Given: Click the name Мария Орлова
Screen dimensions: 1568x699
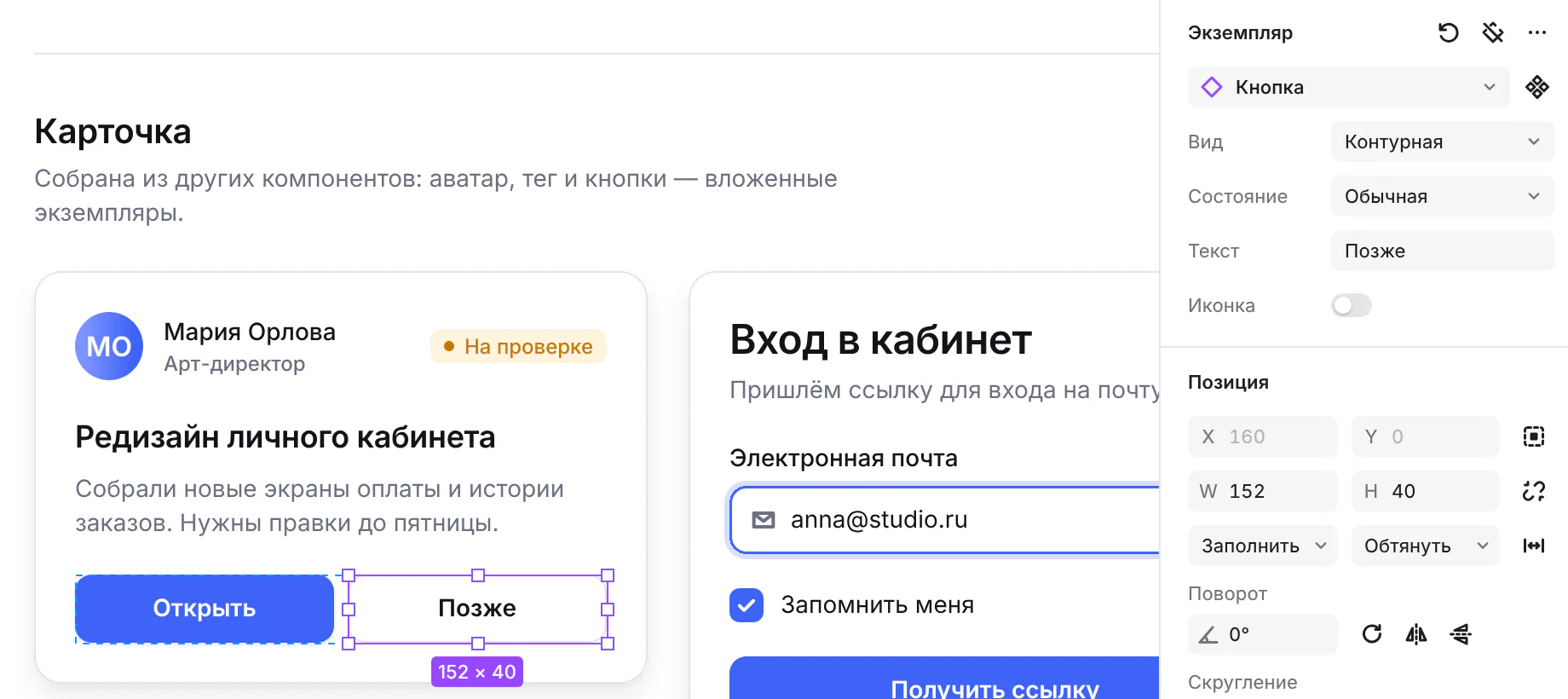Looking at the screenshot, I should 250,332.
